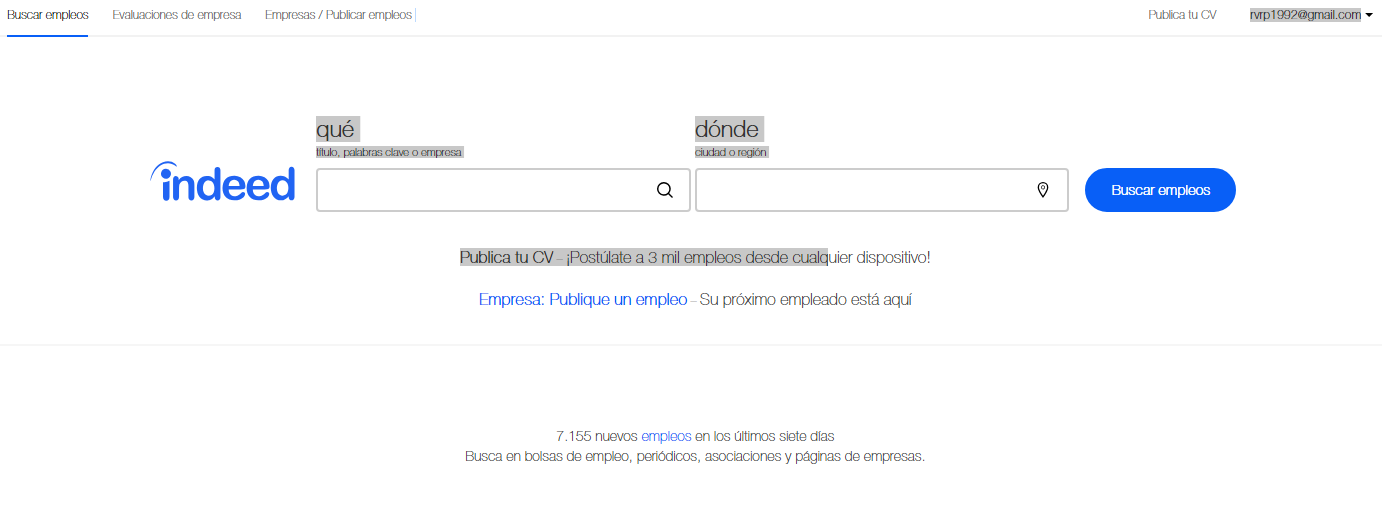
Task: Click the dónde label heading
Action: click(727, 129)
